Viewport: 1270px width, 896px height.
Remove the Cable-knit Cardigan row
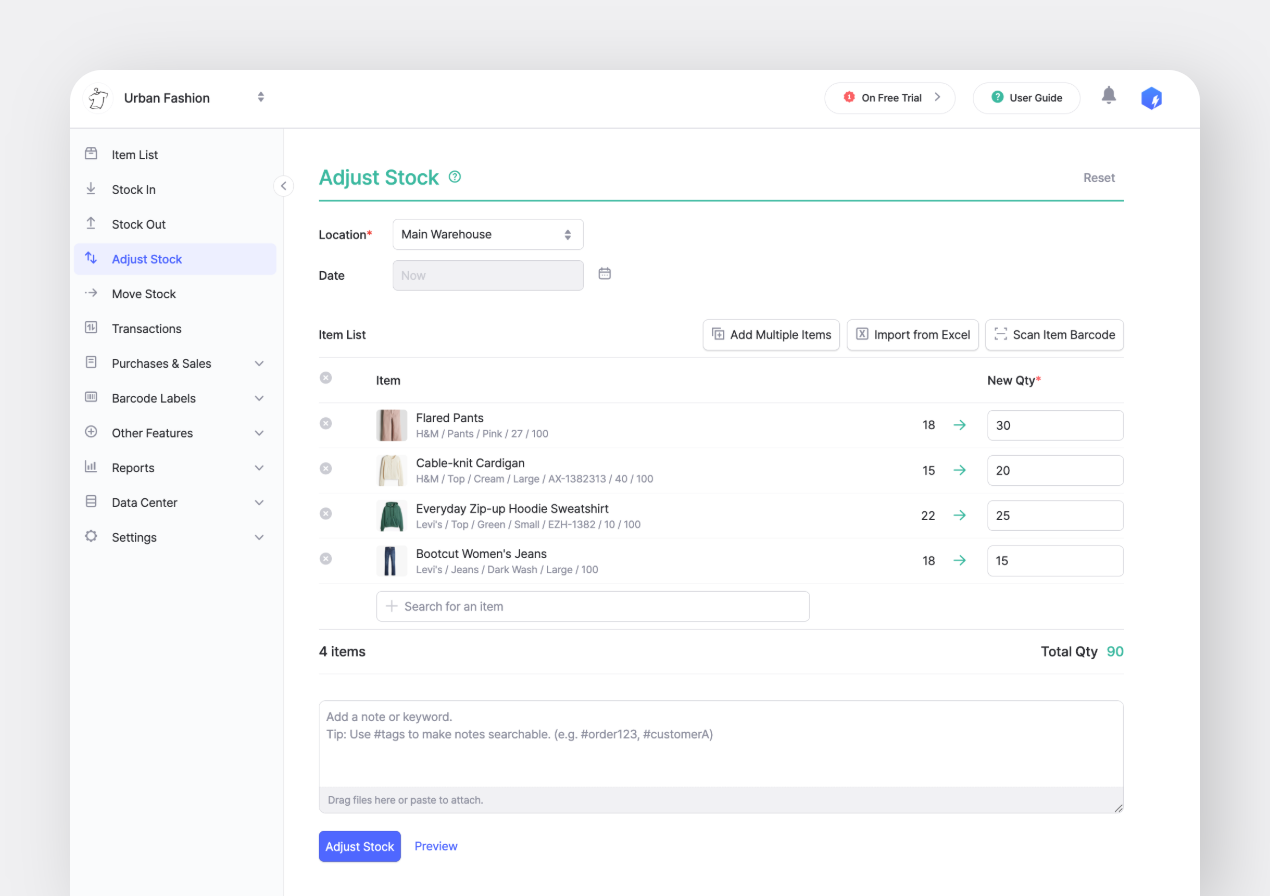[325, 469]
